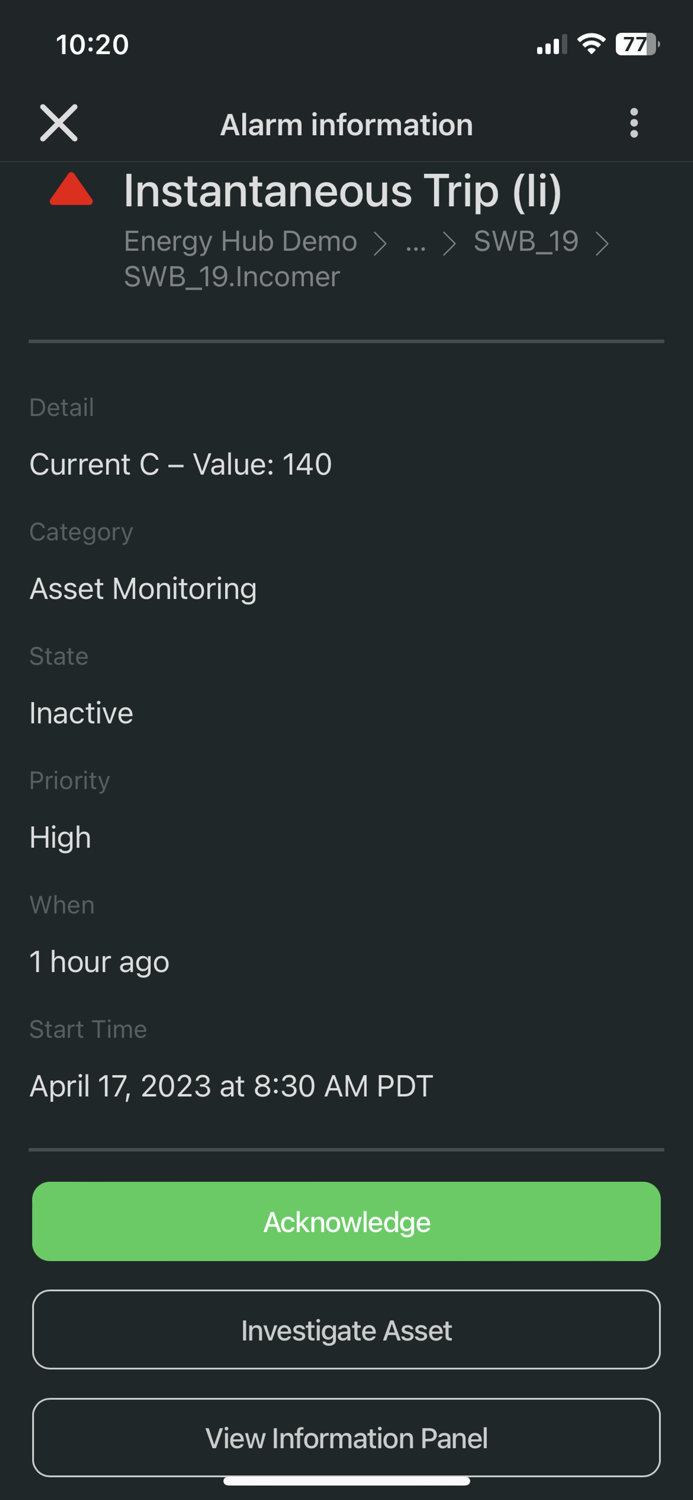The image size is (693, 1500).
Task: Close the Alarm information screen
Action: click(x=59, y=124)
